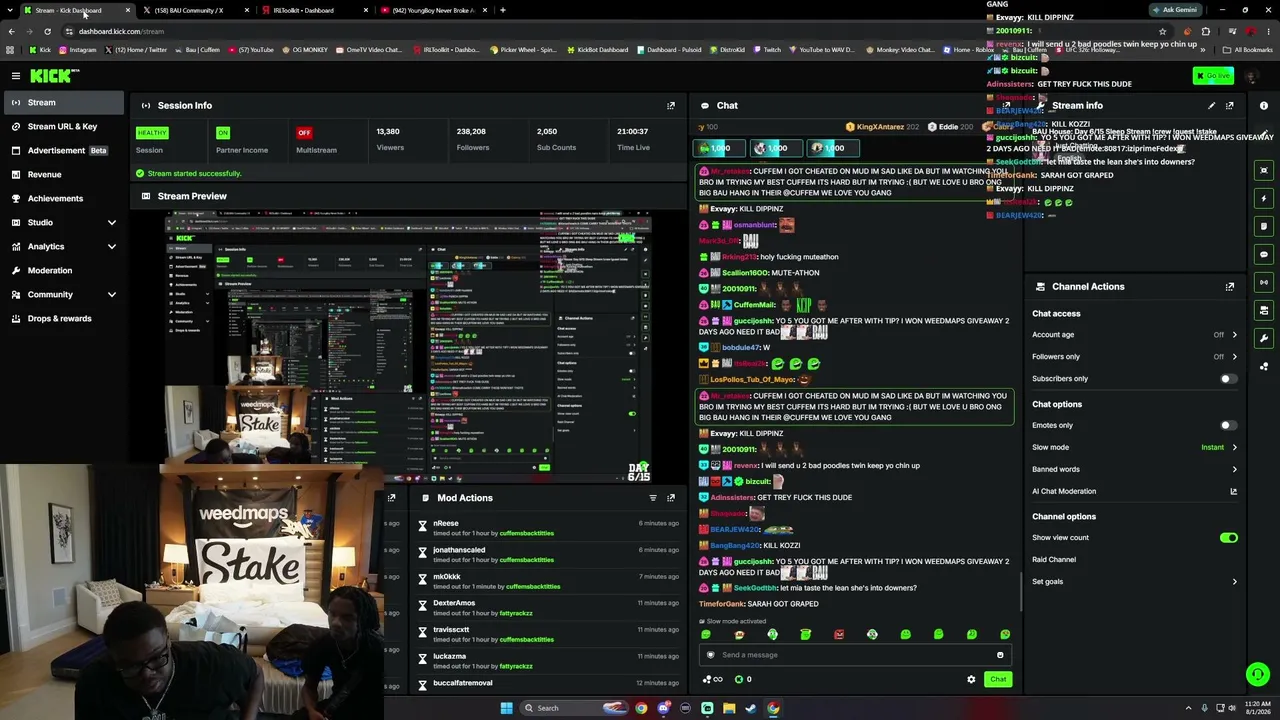Open the Kick hamburger sidebar menu
Image resolution: width=1280 pixels, height=720 pixels.
click(16, 76)
